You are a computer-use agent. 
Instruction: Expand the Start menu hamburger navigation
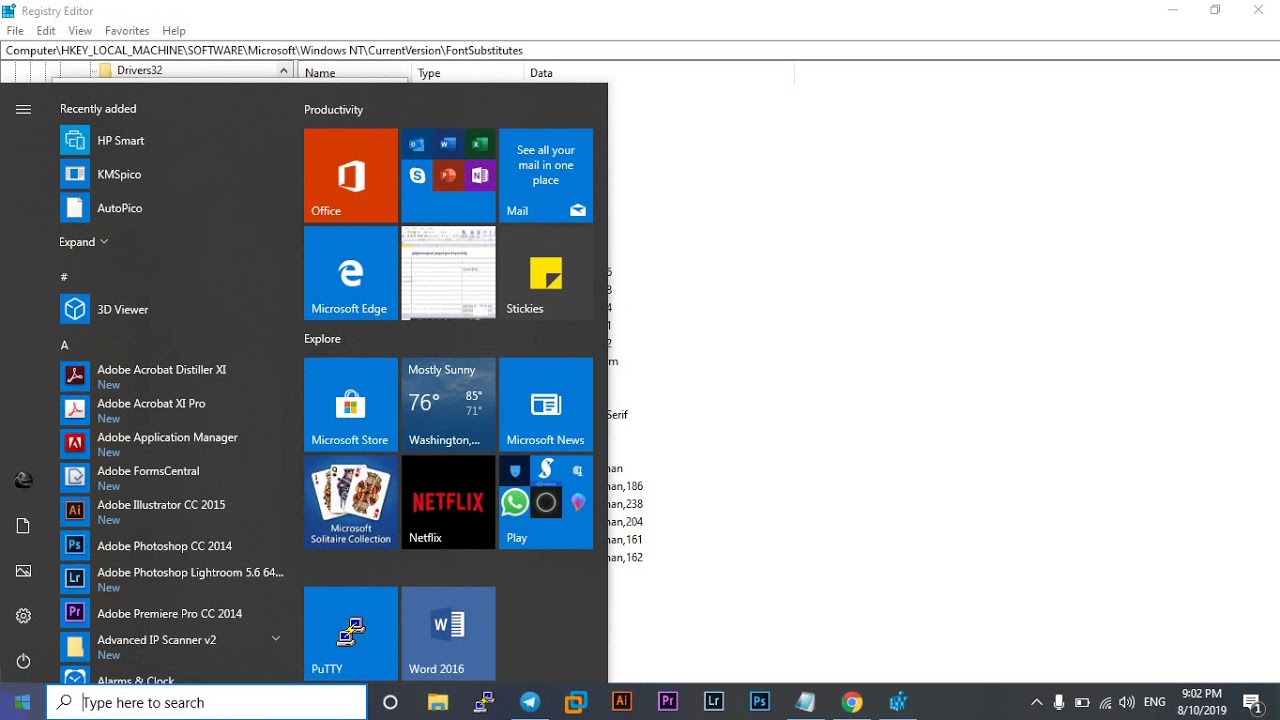(x=23, y=110)
